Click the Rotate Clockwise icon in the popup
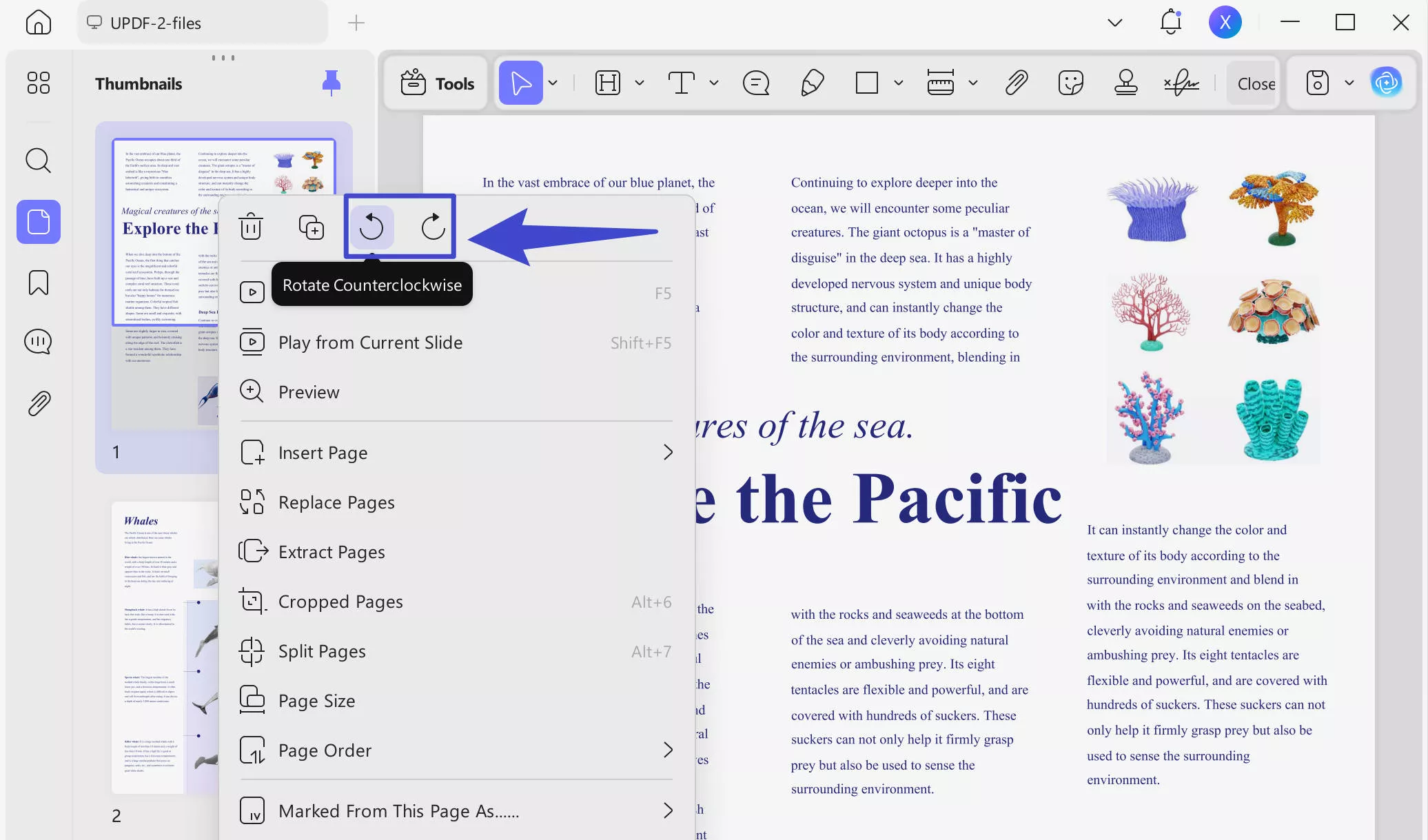 point(433,227)
